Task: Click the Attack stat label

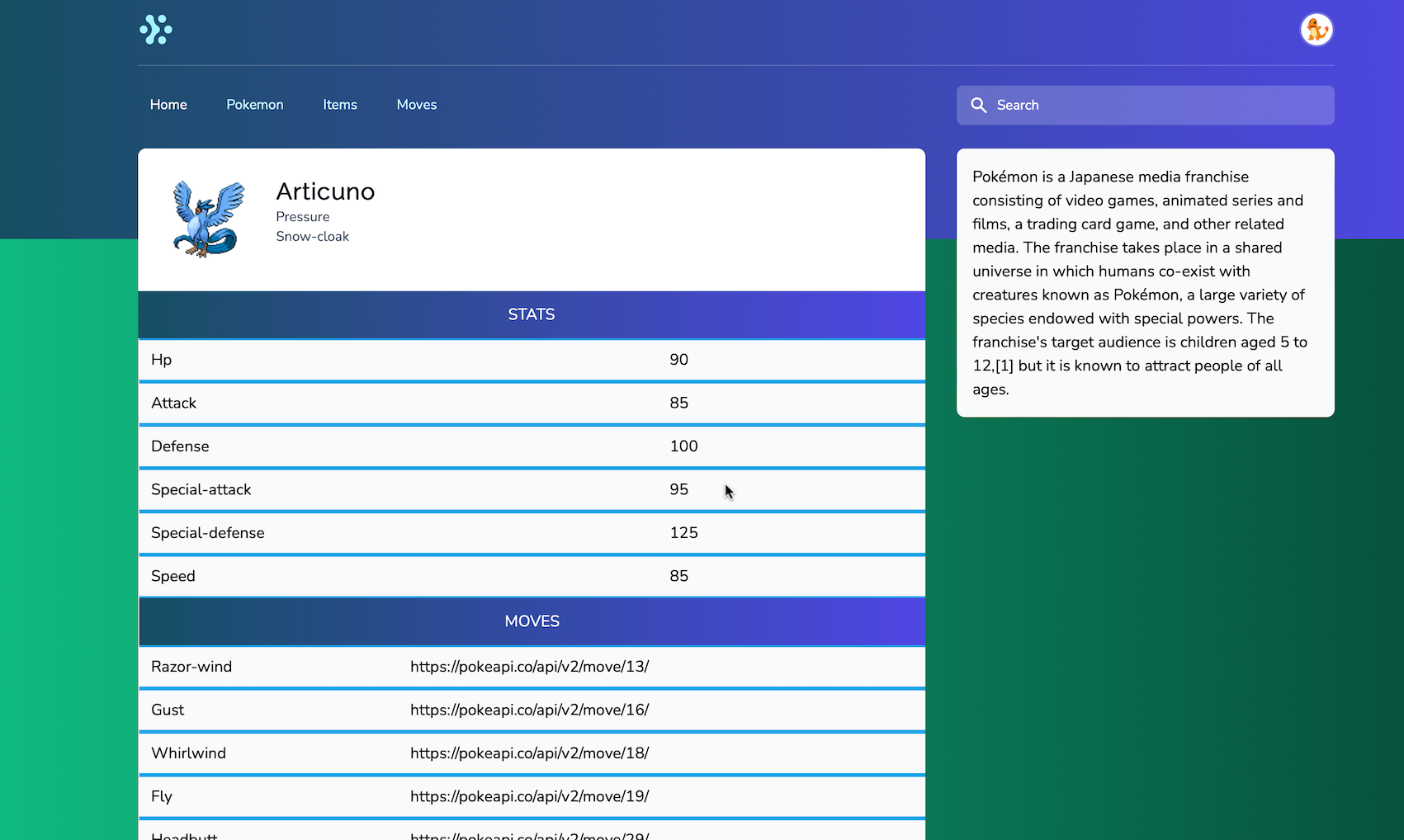Action: tap(174, 403)
